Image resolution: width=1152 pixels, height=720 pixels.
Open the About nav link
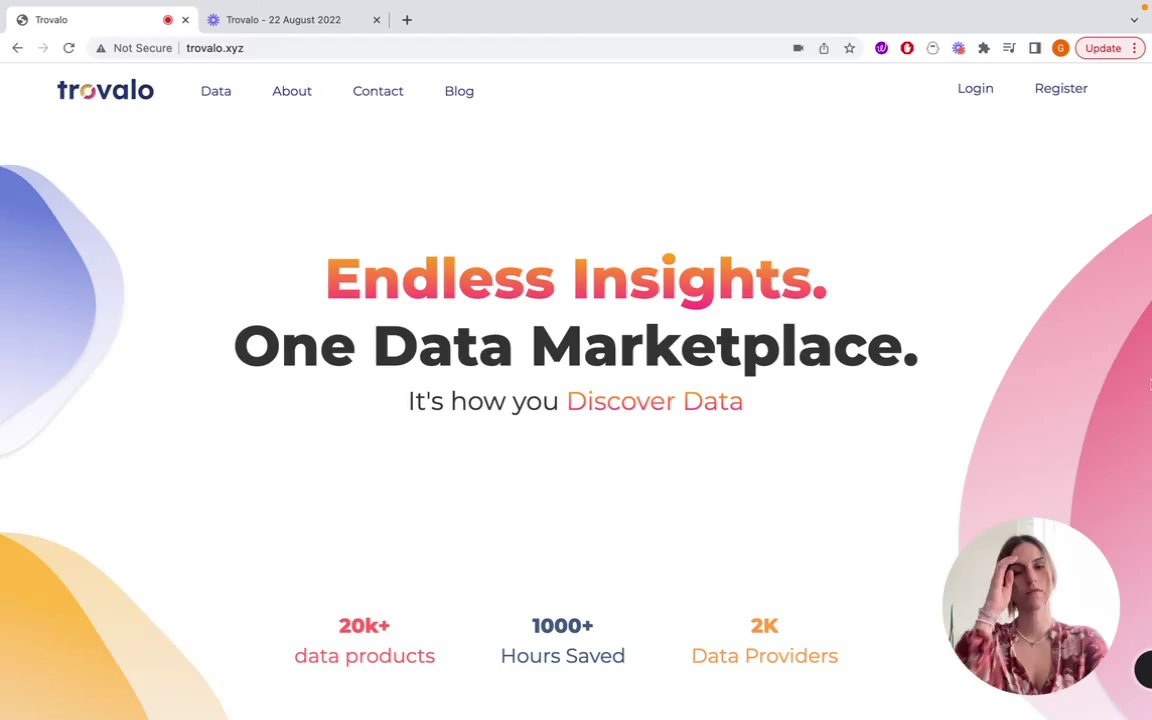click(x=292, y=91)
